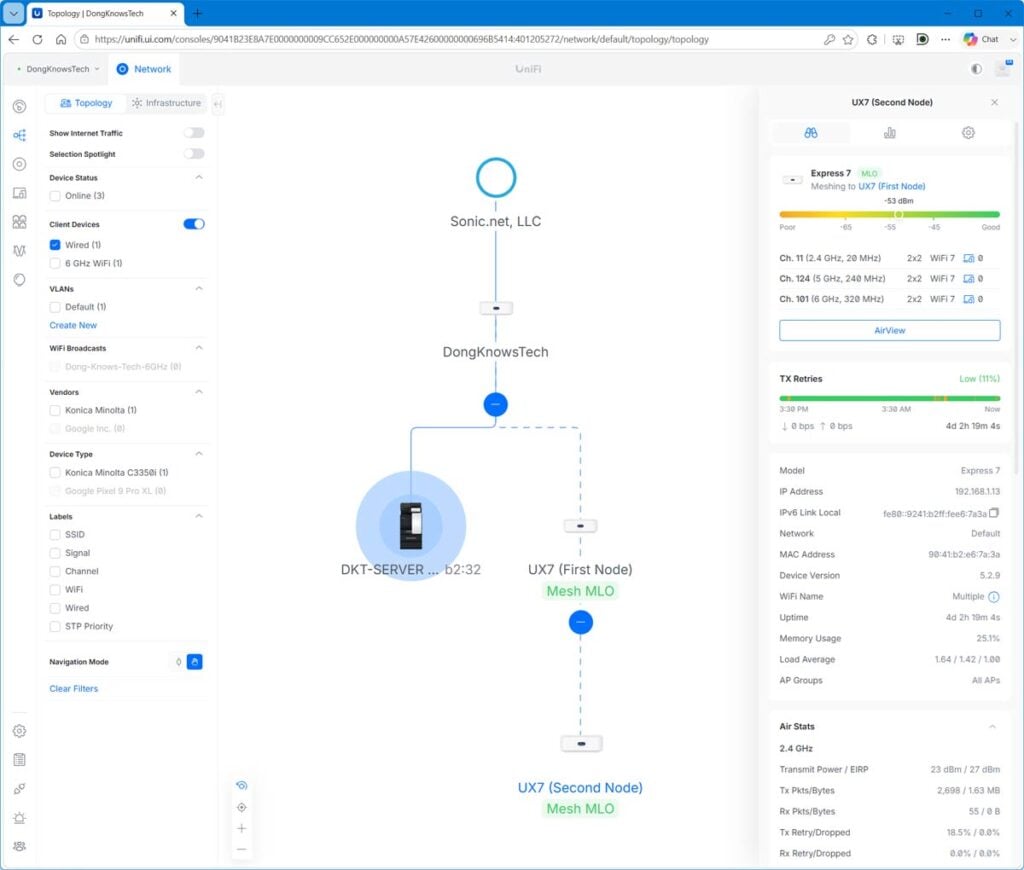Check the Konica Minolta C3350i device type

tap(55, 472)
